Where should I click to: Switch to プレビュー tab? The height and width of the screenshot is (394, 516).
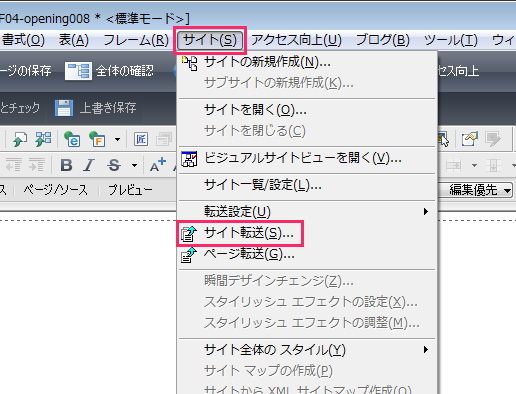[130, 190]
